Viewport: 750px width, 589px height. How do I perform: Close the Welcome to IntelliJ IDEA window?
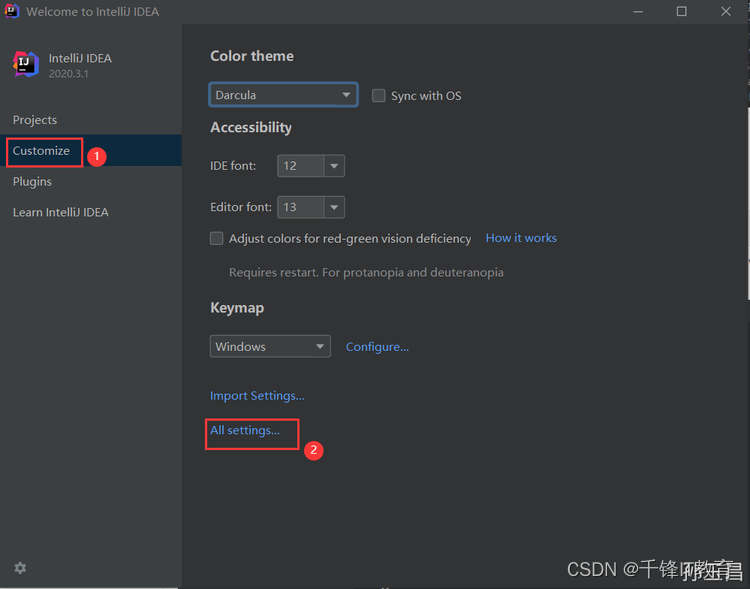[x=726, y=11]
